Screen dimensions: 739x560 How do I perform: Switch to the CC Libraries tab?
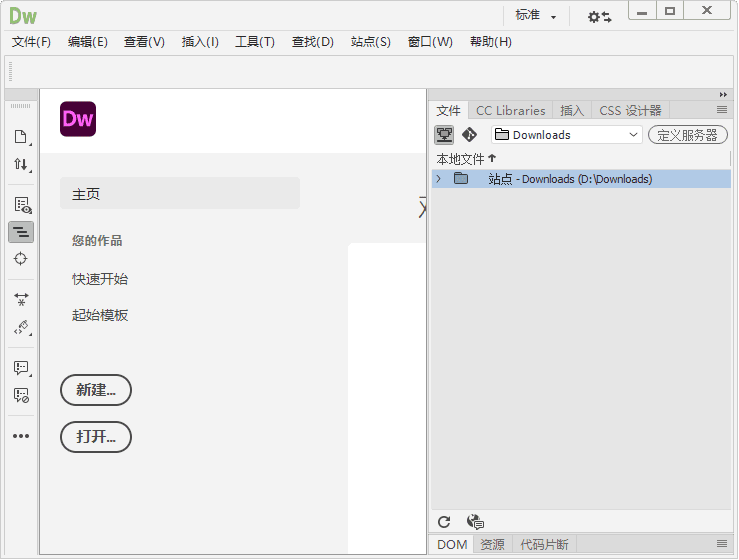(x=510, y=111)
